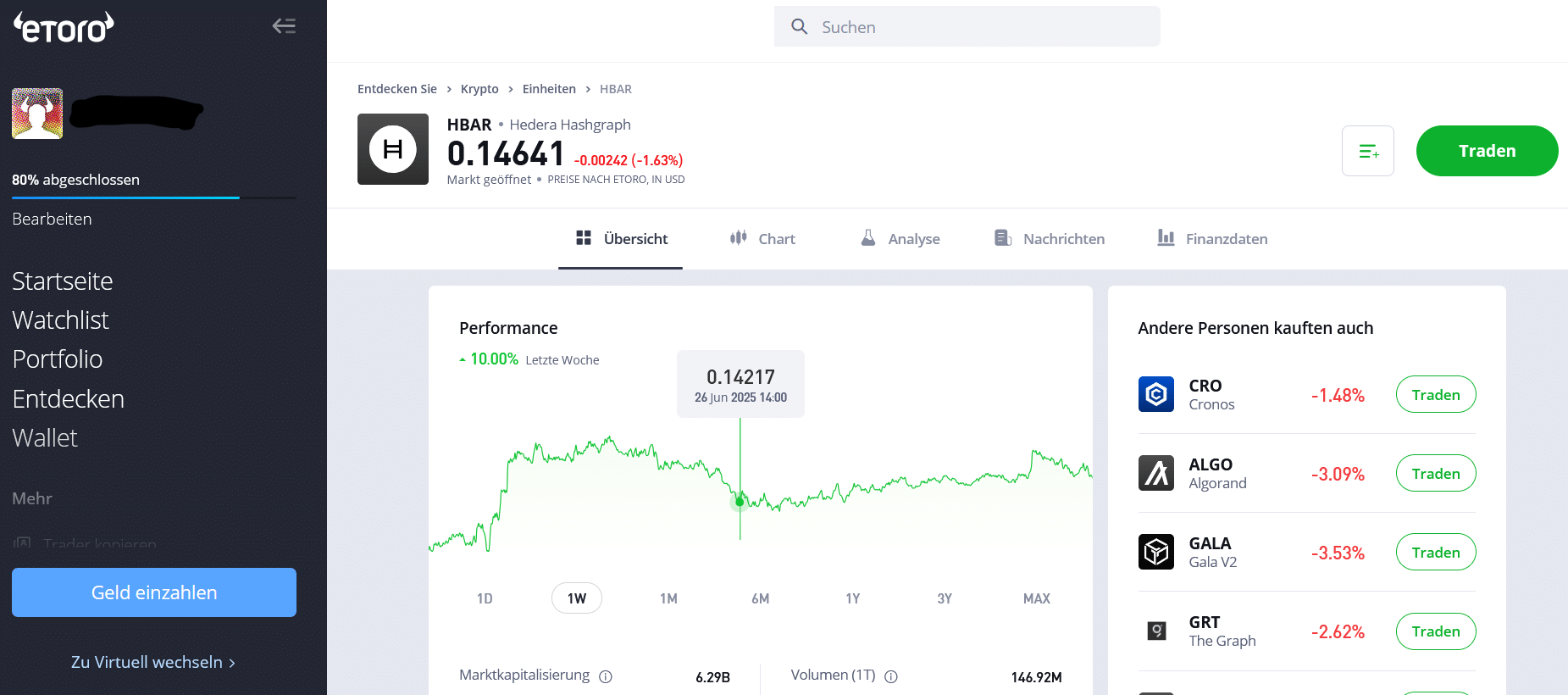The image size is (1568, 695).
Task: Click the Geld einzahlen button
Action: point(154,592)
